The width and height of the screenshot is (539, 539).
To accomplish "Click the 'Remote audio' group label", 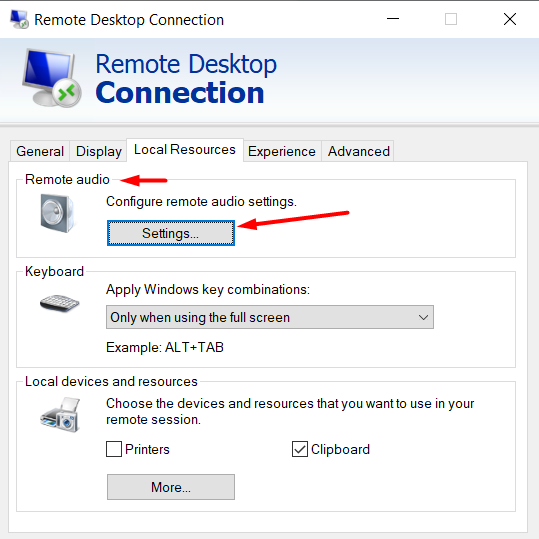I will tap(67, 179).
